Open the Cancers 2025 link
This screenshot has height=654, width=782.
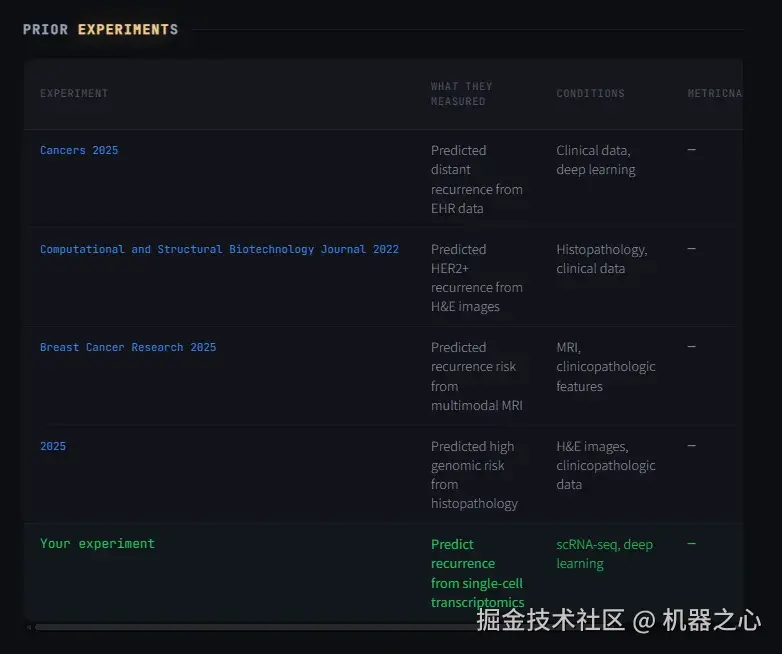[x=79, y=150]
